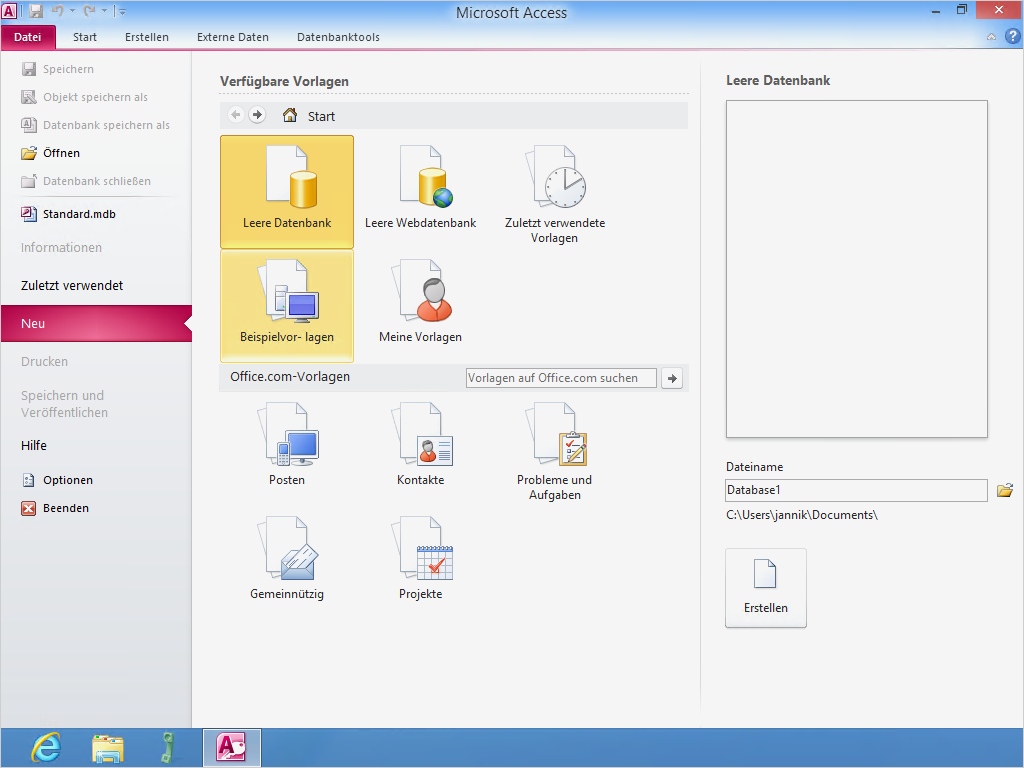Screen dimensions: 1024x768
Task: Click the save icon in quick access toolbar
Action: click(36, 11)
